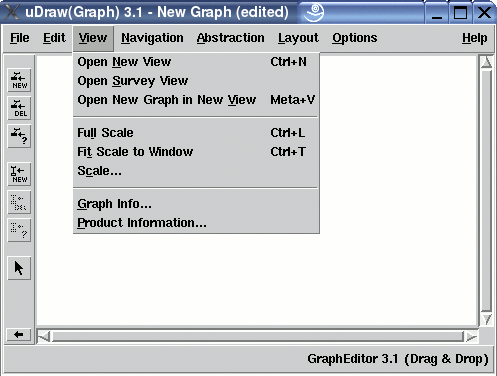Open the File menu
This screenshot has width=497, height=376.
(x=20, y=38)
